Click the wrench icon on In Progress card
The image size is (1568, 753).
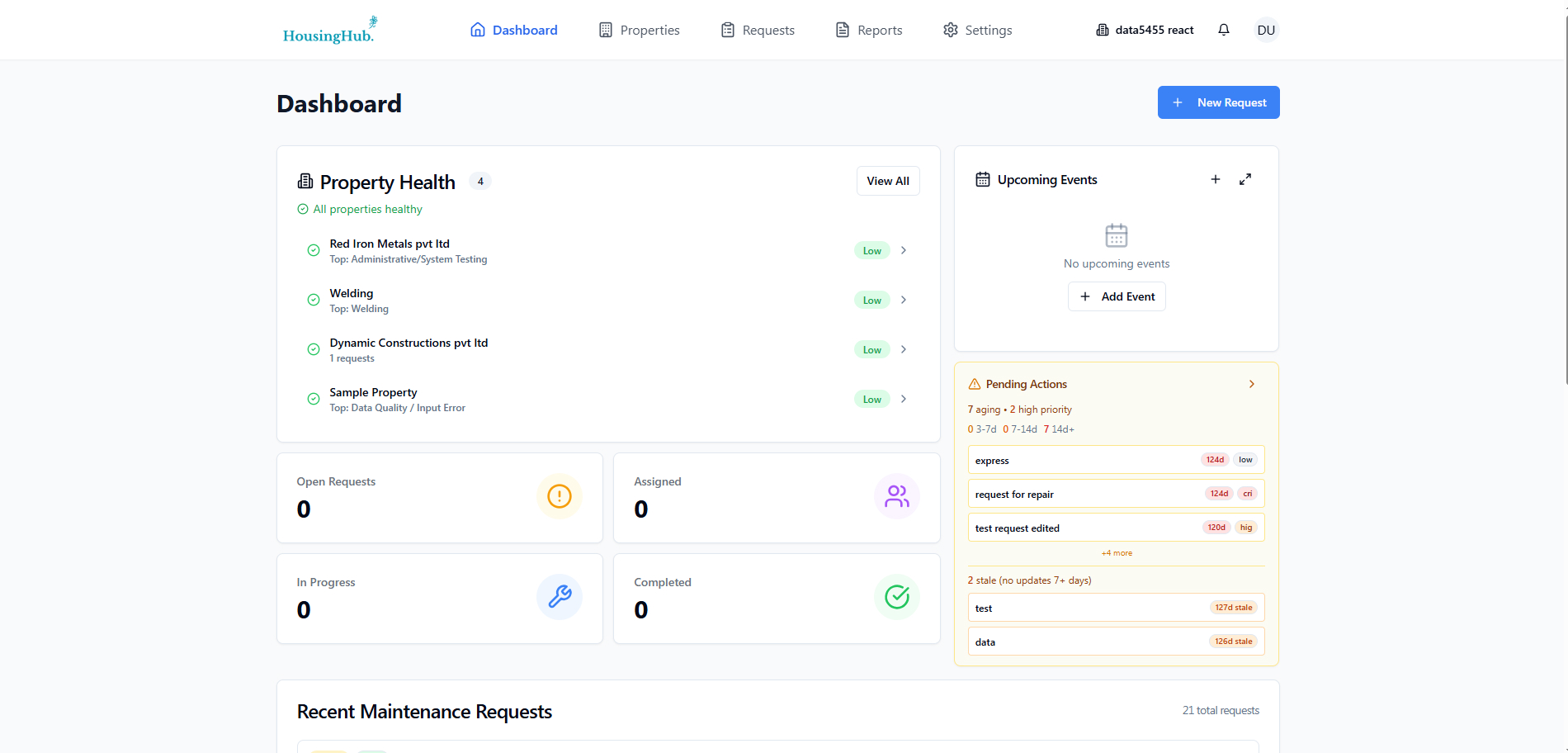[560, 597]
